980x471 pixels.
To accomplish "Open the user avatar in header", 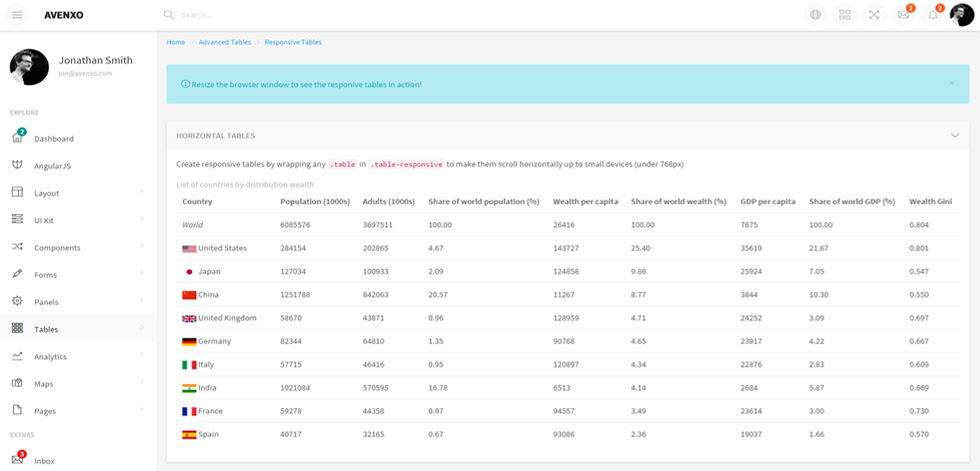I will [962, 15].
